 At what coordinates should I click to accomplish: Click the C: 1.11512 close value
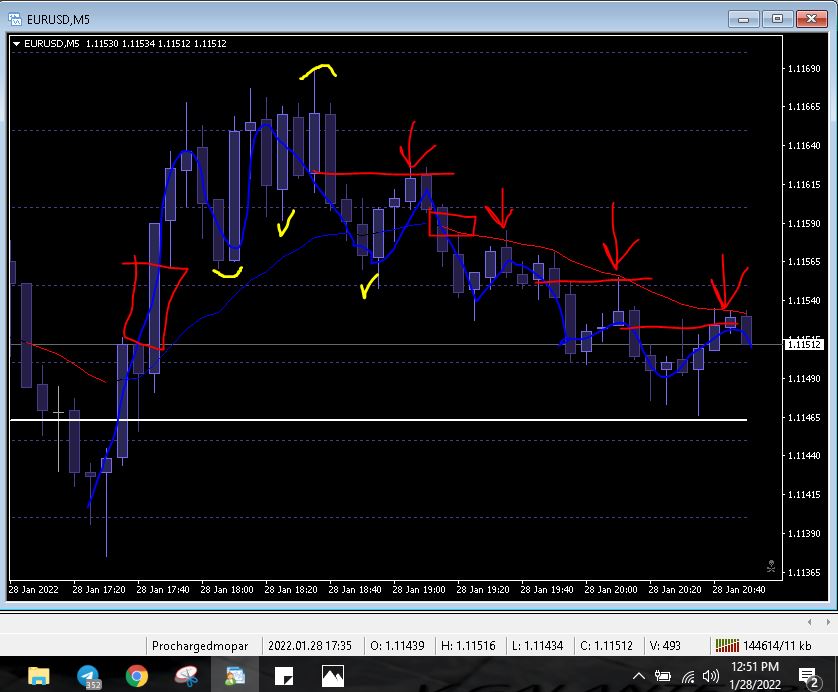607,646
